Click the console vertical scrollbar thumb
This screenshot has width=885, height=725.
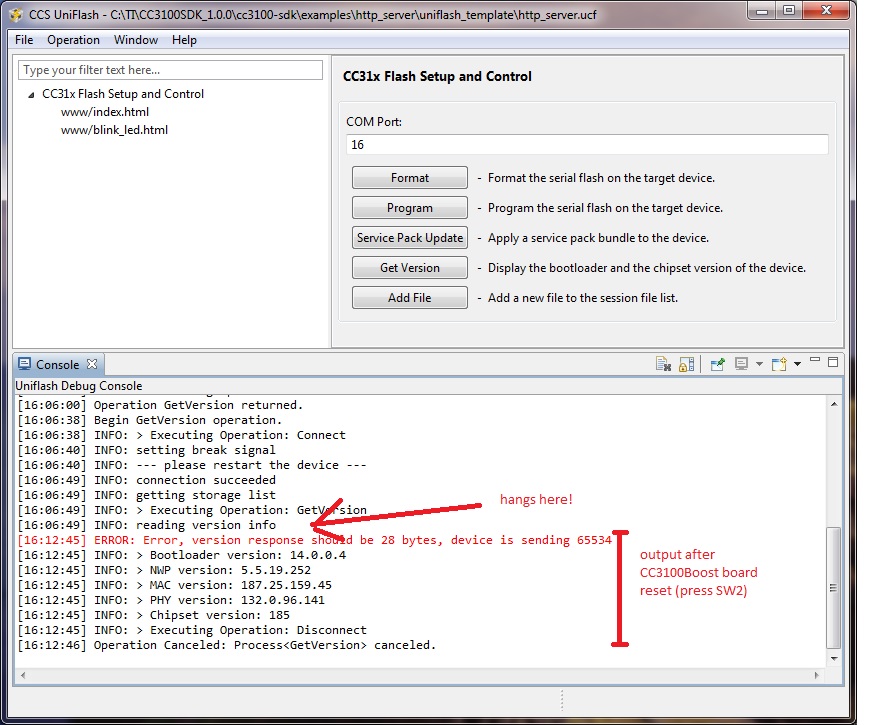(834, 587)
